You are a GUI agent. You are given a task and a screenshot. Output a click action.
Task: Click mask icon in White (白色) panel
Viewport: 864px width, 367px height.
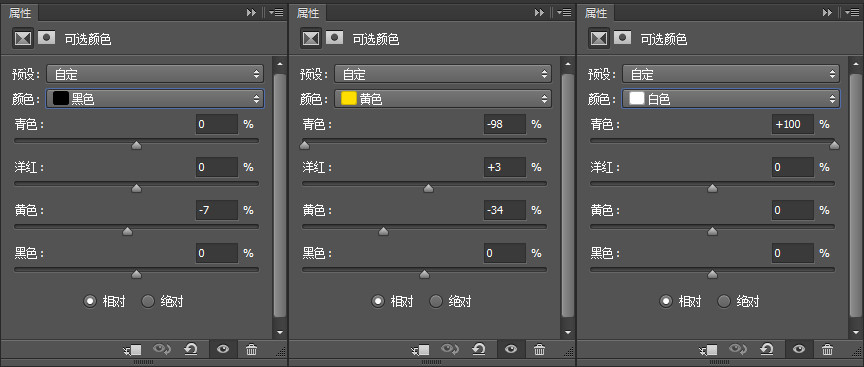click(623, 37)
